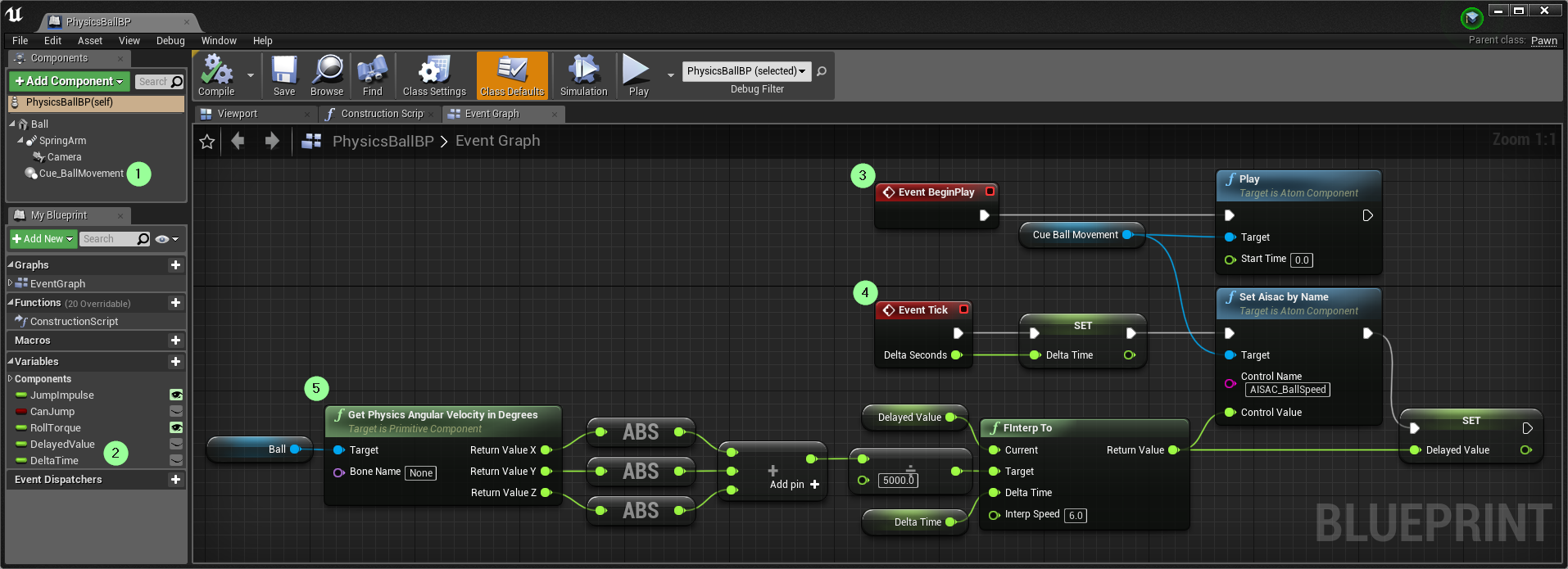Collapse the Variables section
Viewport: 1568px width, 569px height.
coord(11,361)
